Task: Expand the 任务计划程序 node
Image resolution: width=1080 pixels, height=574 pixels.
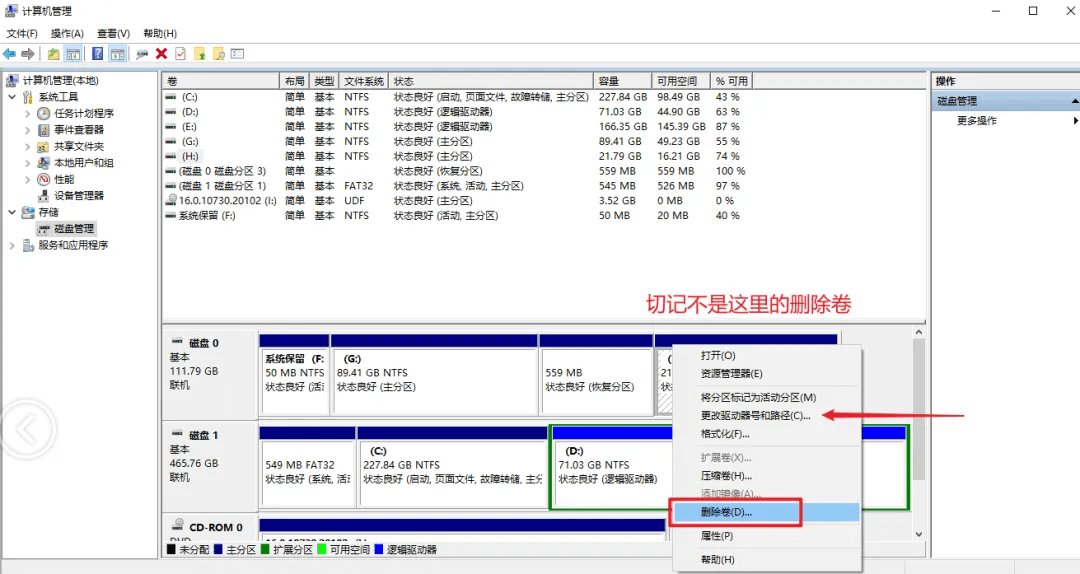Action: tap(28, 113)
